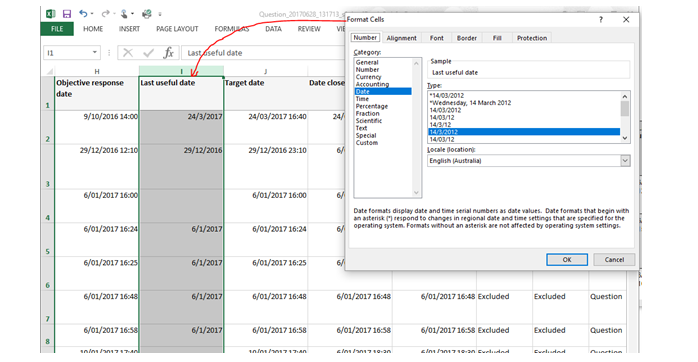Open the DATA ribbon tab
698x362 pixels.
[x=273, y=29]
